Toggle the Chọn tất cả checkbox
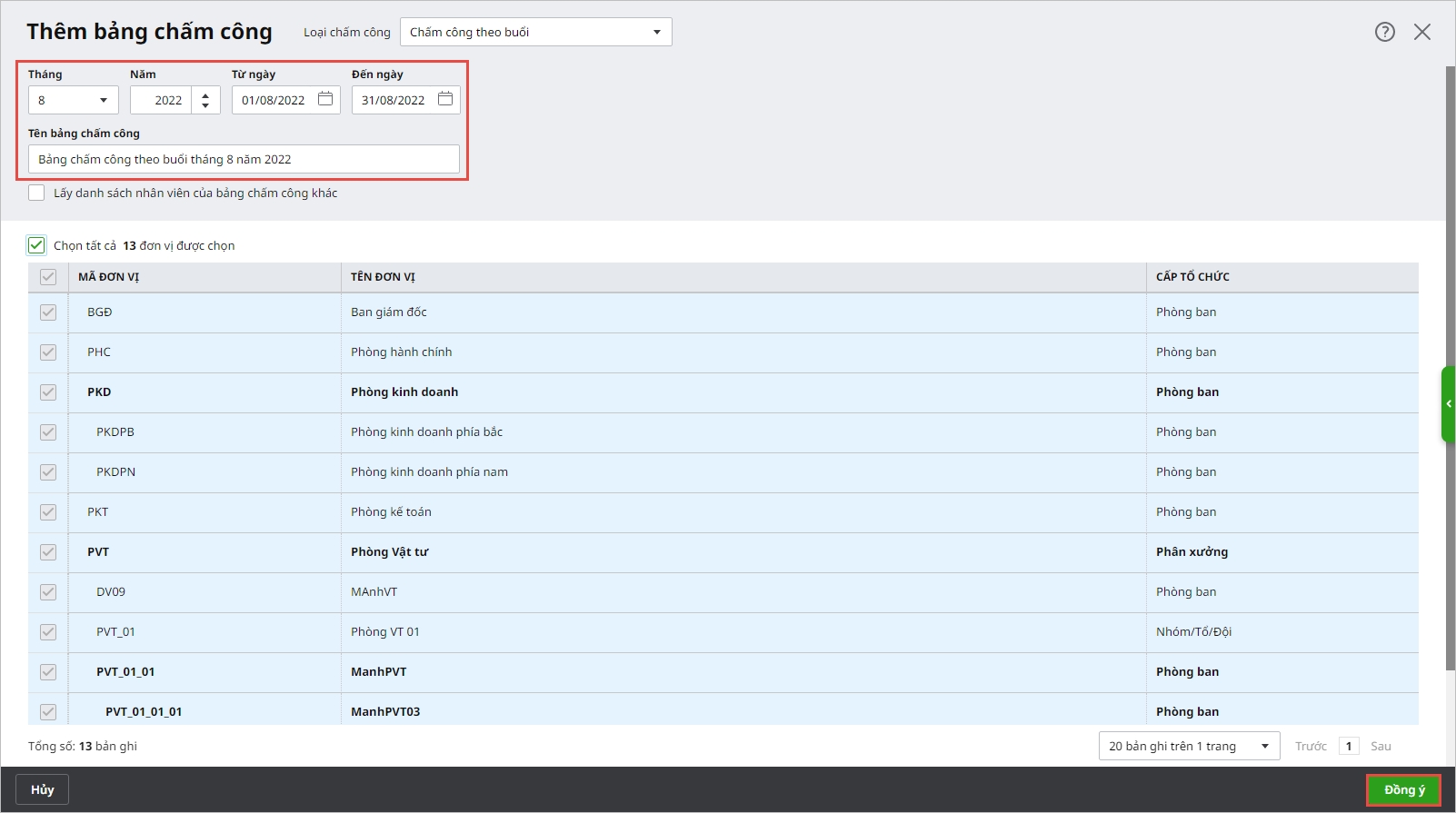This screenshot has height=813, width=1456. tap(36, 245)
